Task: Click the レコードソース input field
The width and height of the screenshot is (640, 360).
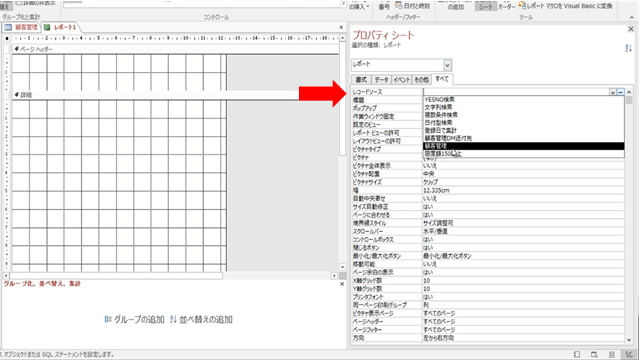Action: (516, 92)
